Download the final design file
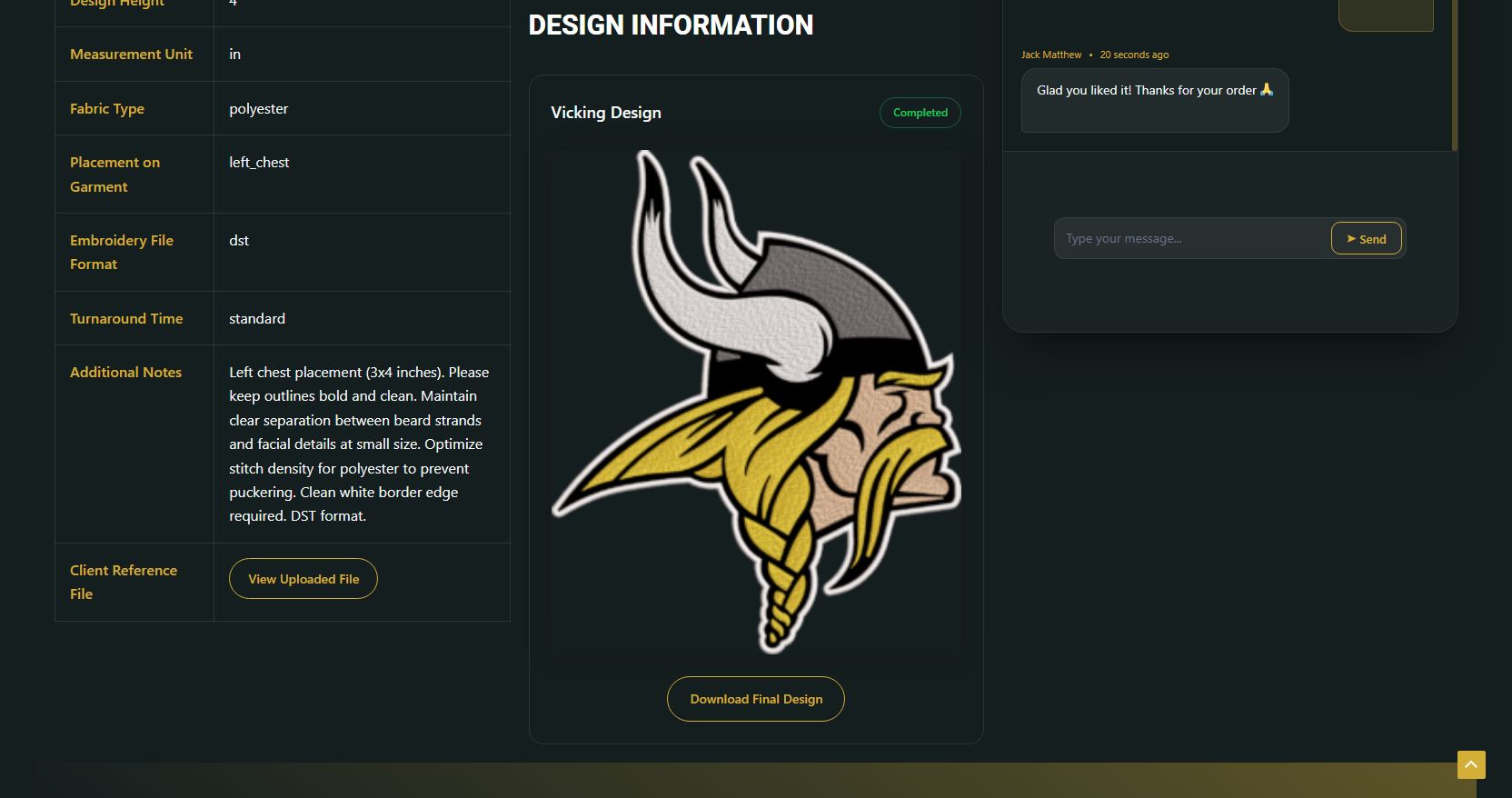This screenshot has width=1512, height=798. click(x=755, y=699)
